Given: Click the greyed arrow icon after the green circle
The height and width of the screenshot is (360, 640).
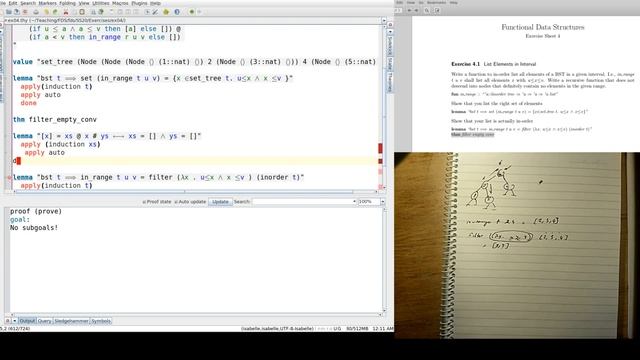Looking at the screenshot, I should (199, 12).
